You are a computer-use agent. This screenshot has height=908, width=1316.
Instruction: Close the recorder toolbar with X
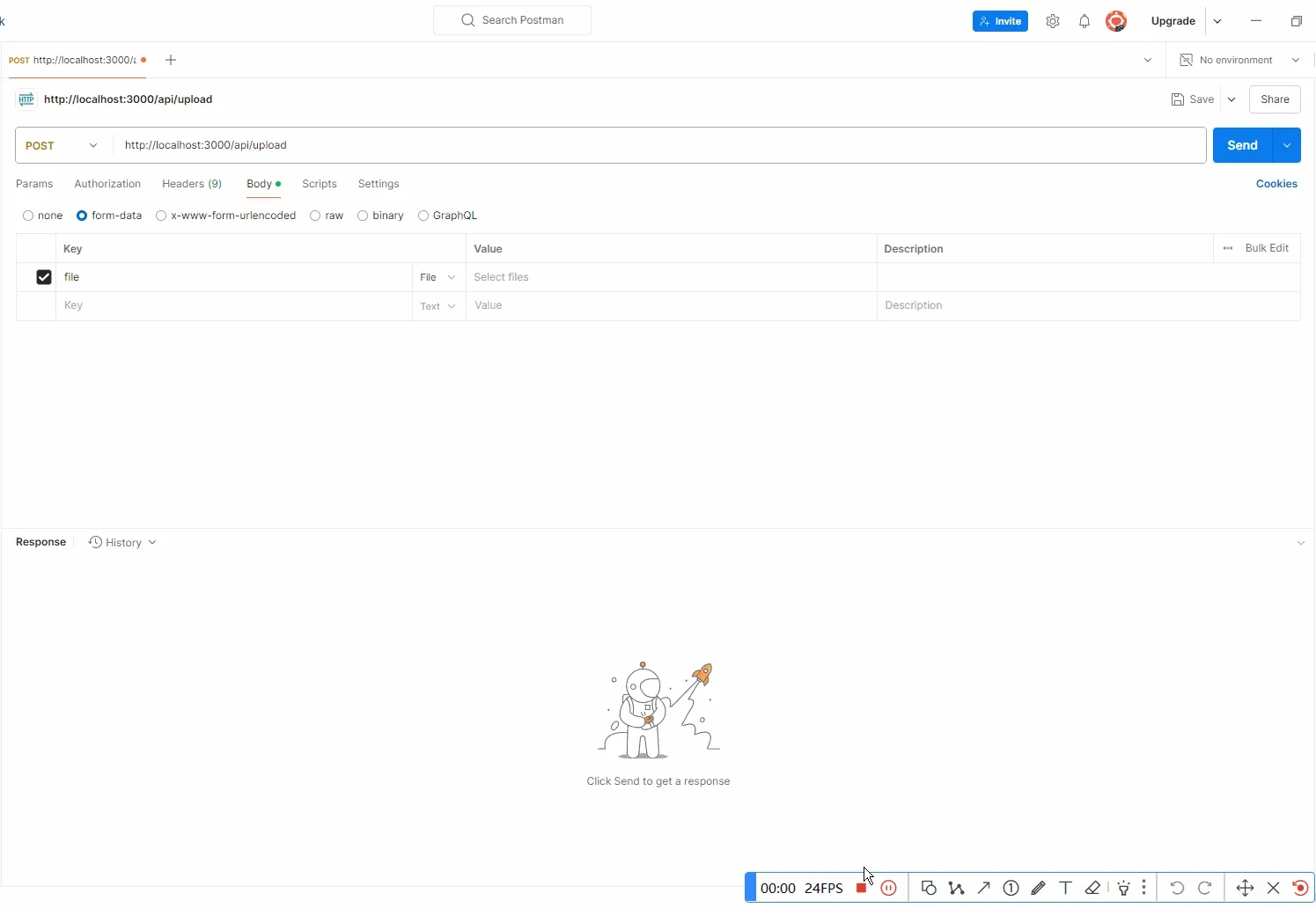click(1274, 888)
